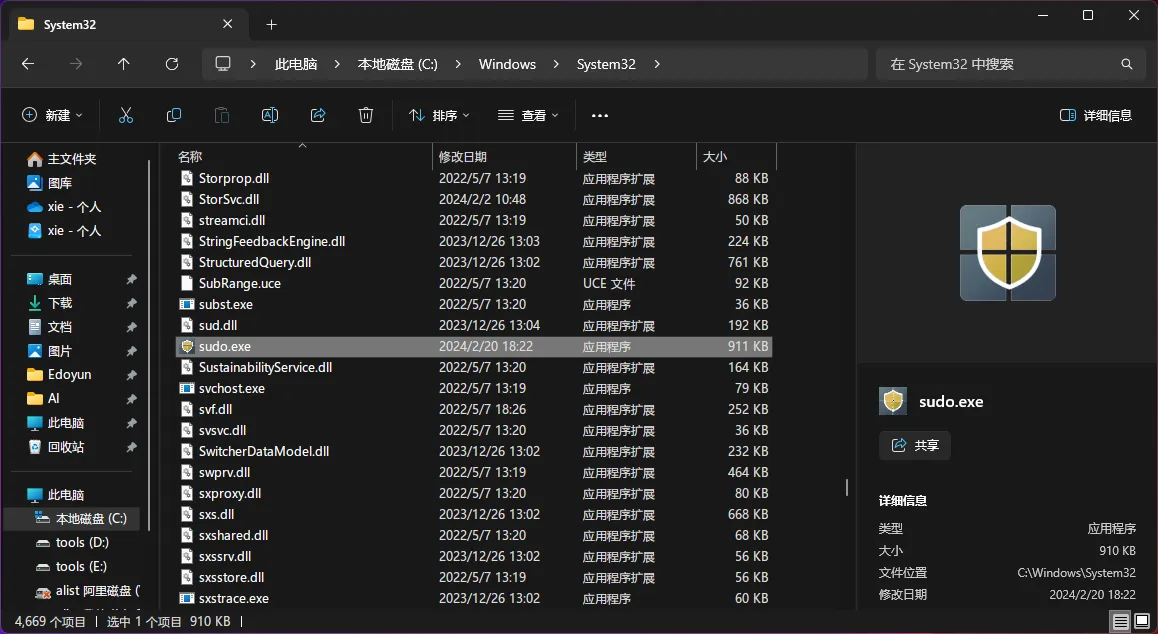Click the Copy icon in toolbar
This screenshot has height=634, width=1158.
coord(174,115)
